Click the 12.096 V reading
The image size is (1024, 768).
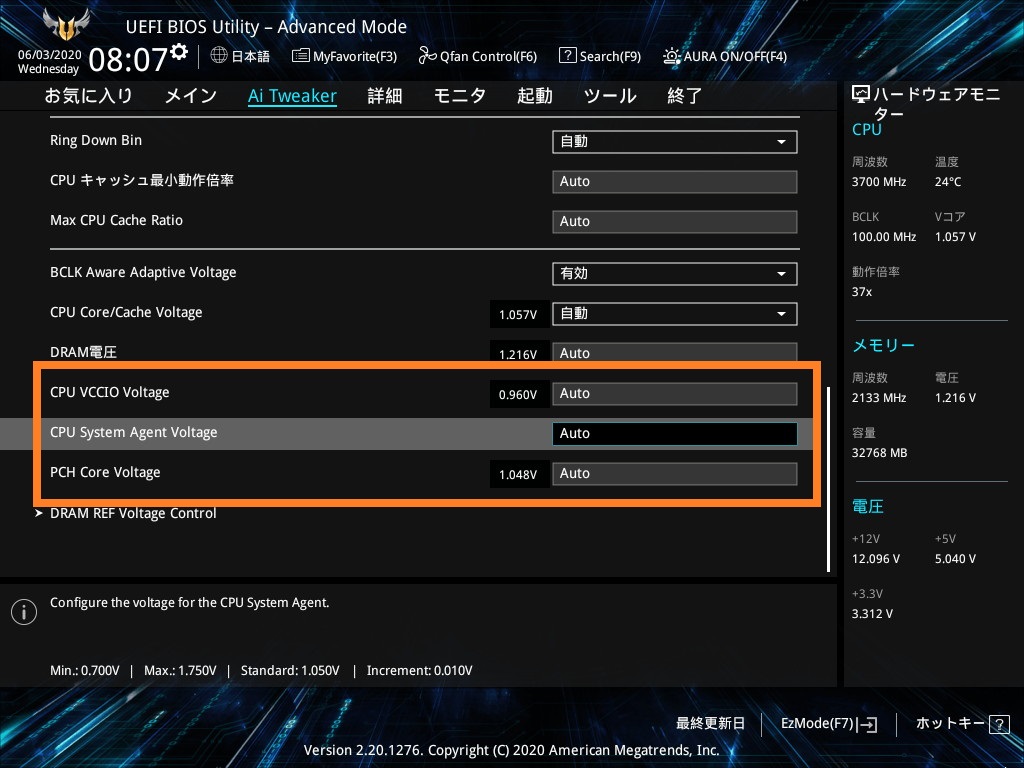[876, 559]
